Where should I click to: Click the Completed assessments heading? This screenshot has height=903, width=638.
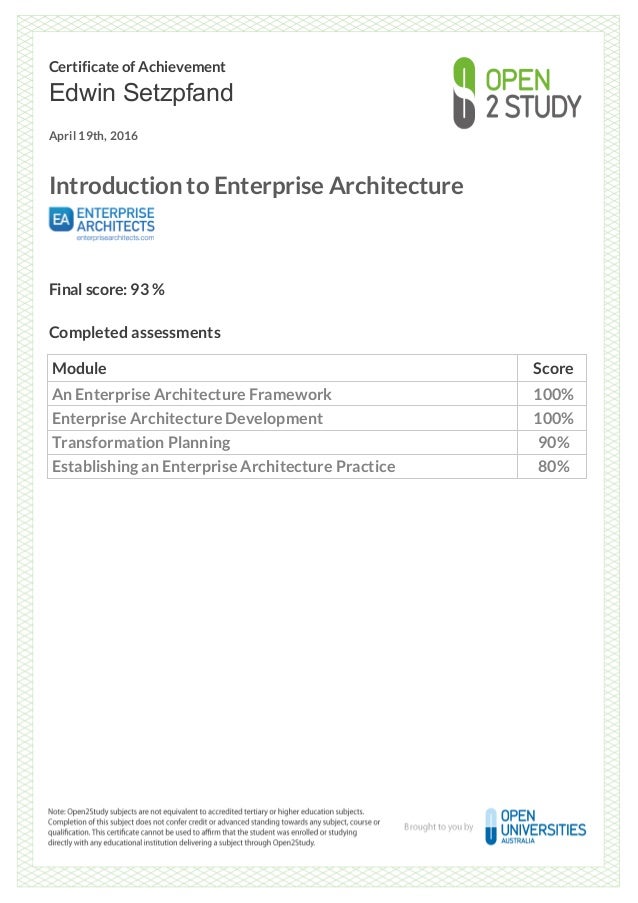pos(135,332)
